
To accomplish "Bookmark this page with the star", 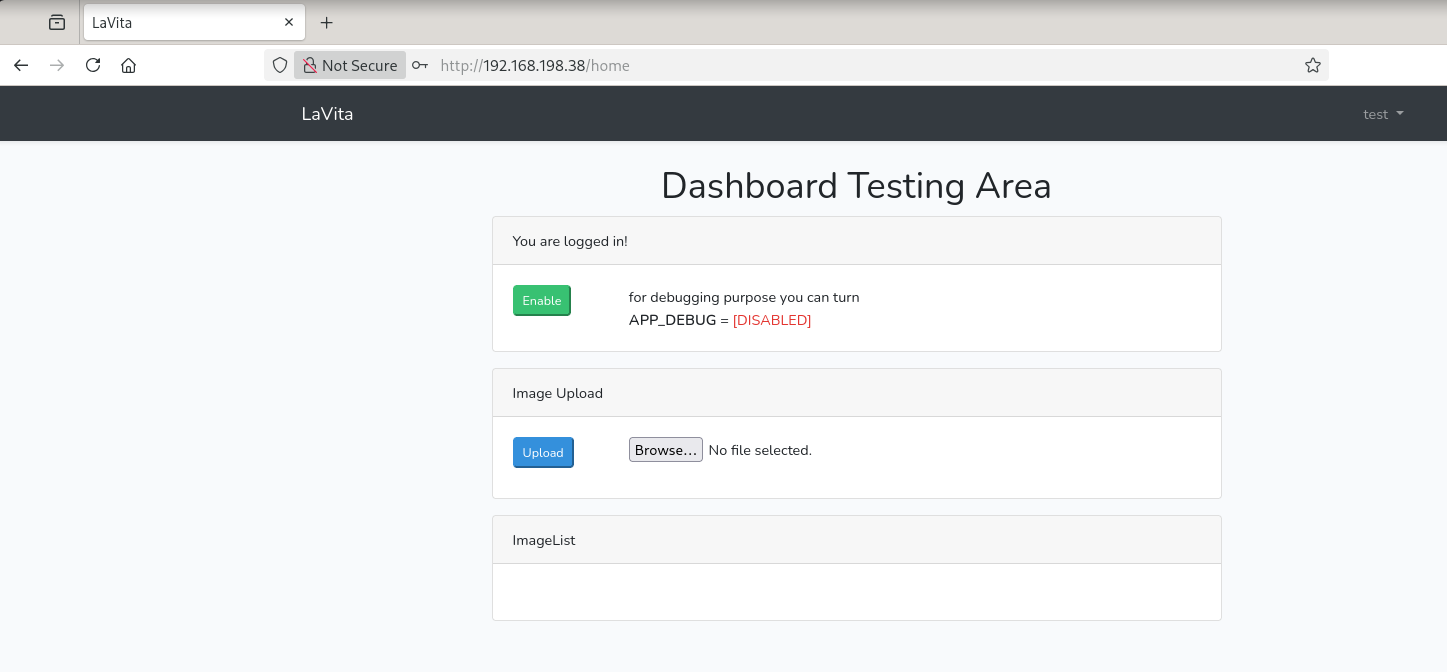I will [x=1313, y=65].
